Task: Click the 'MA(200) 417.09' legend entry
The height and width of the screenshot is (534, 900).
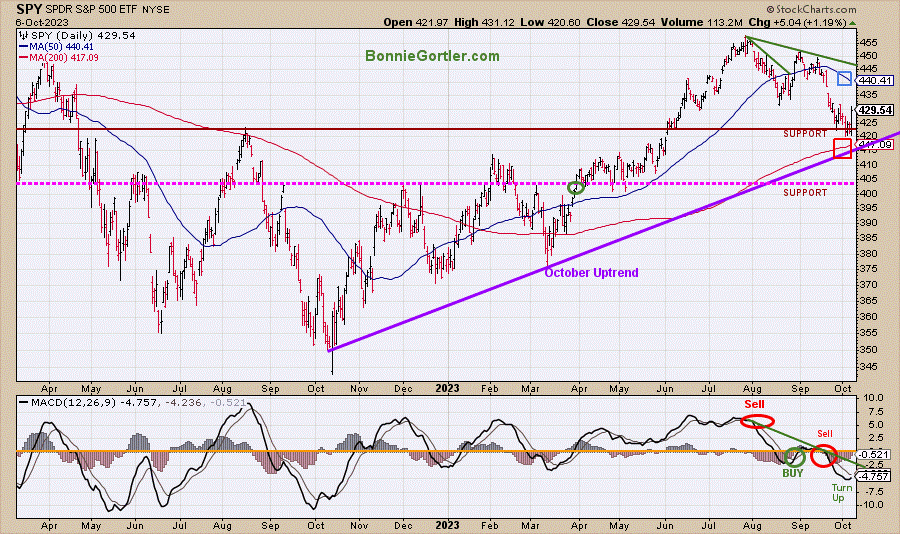Action: 59,57
